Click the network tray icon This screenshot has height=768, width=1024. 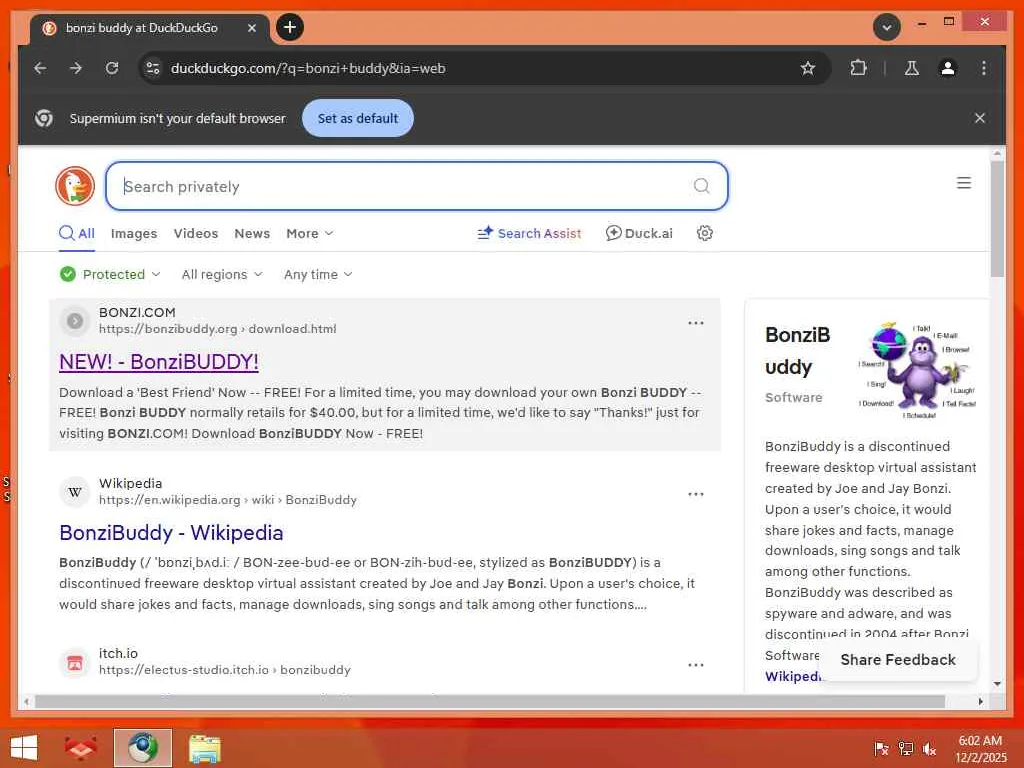tap(906, 749)
